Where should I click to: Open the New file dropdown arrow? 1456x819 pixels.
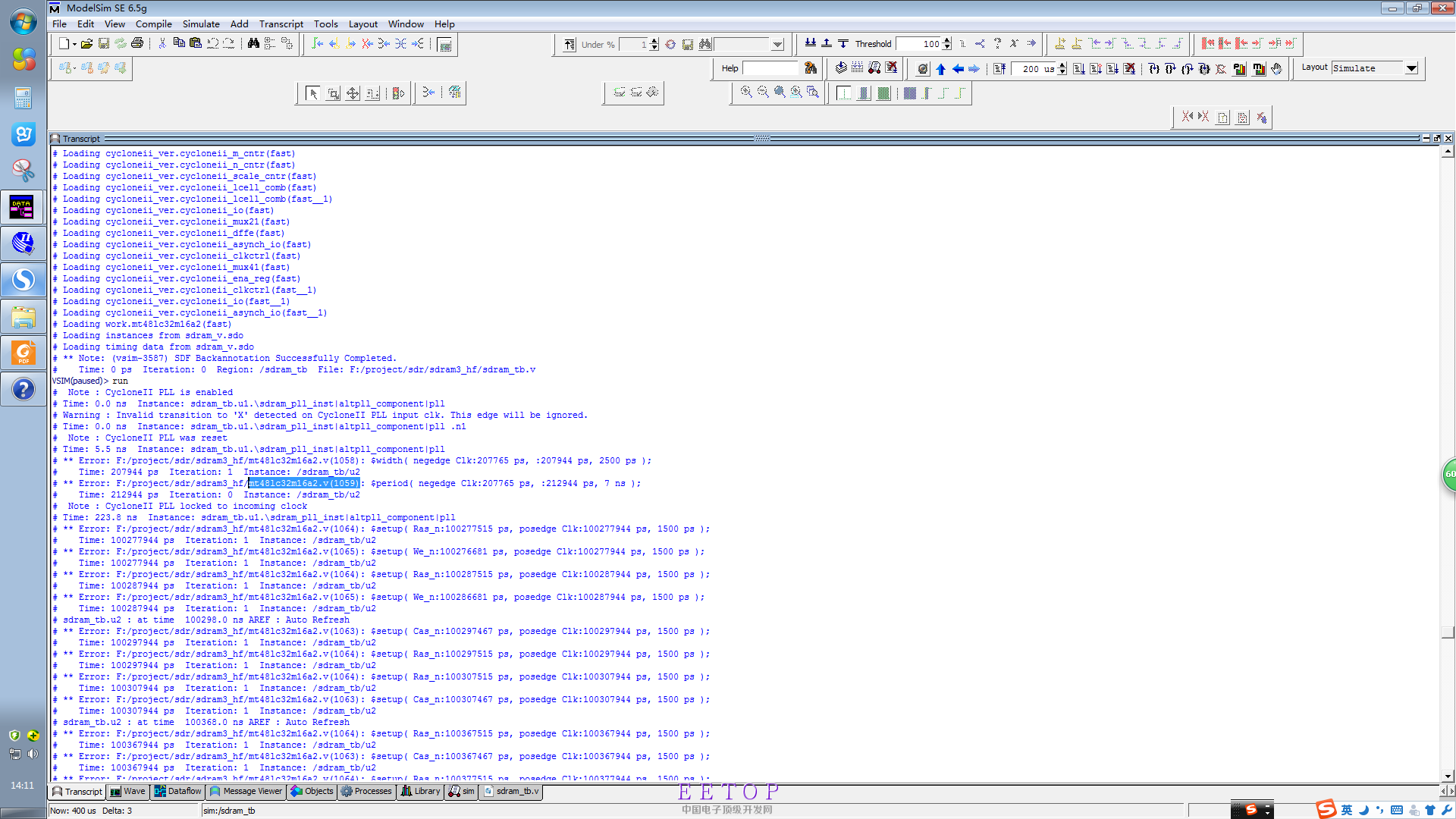click(x=74, y=45)
